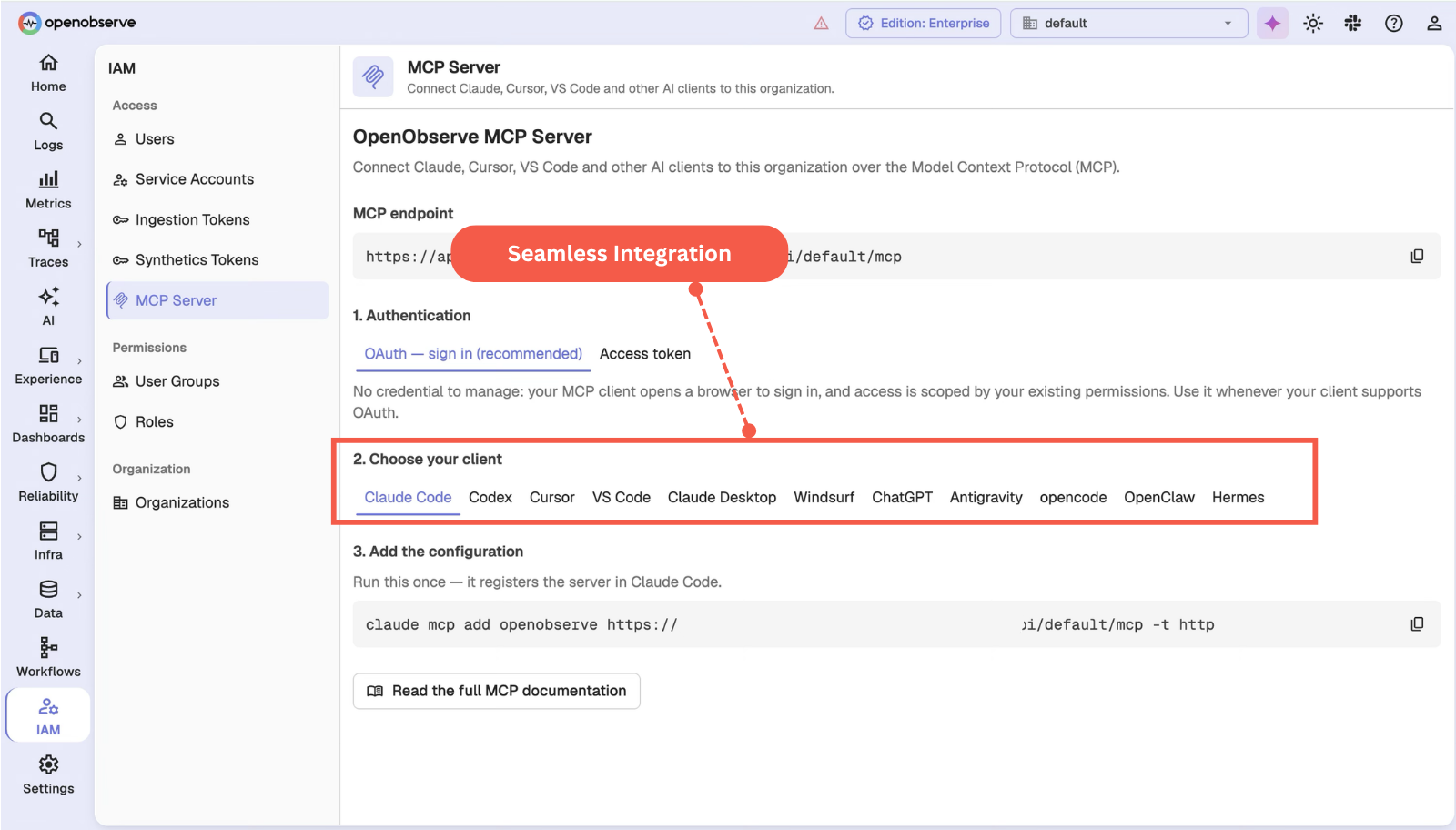Open Infra from the sidebar
1456x830 pixels.
tap(48, 541)
